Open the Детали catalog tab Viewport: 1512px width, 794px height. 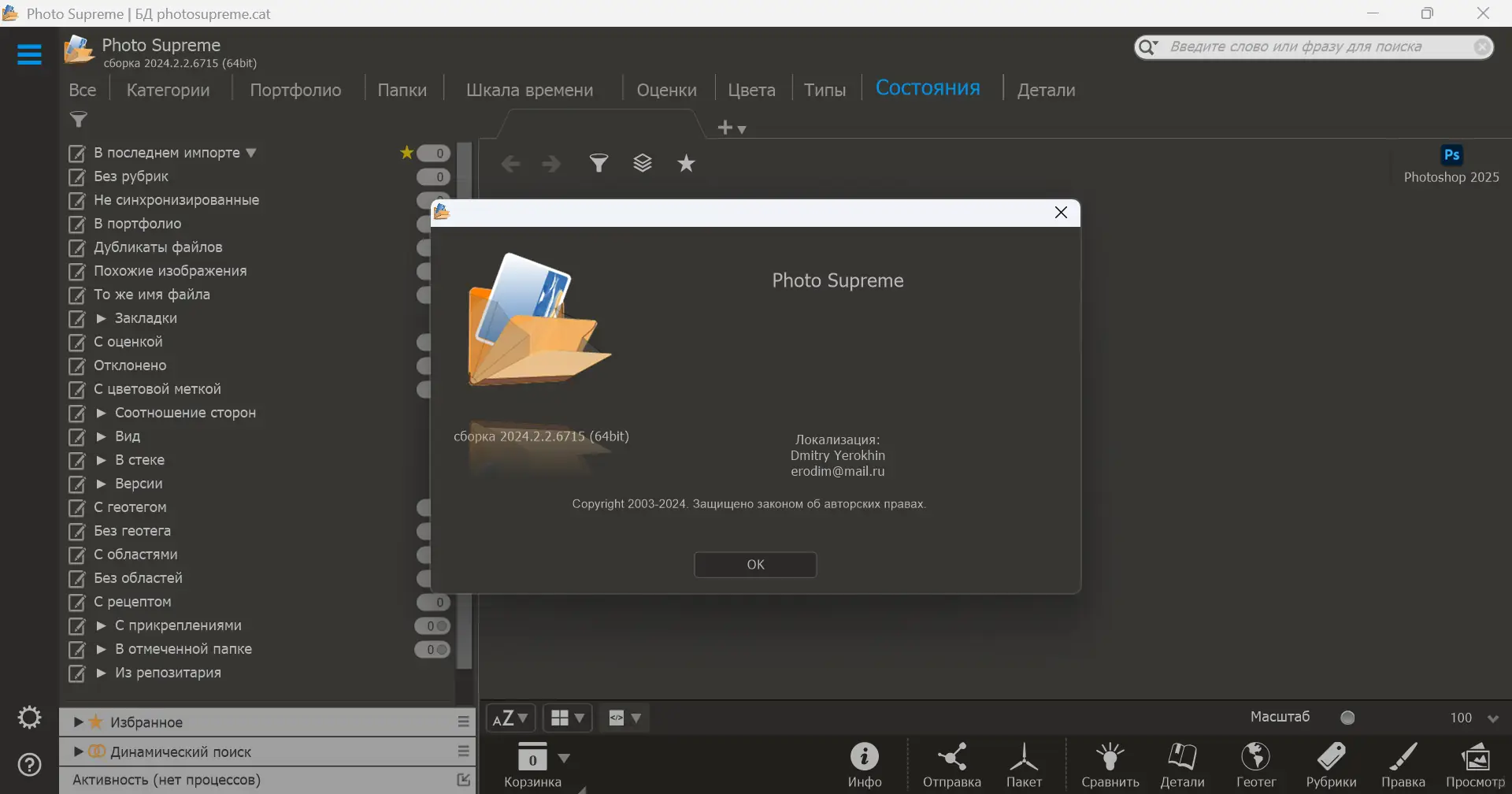(1046, 90)
